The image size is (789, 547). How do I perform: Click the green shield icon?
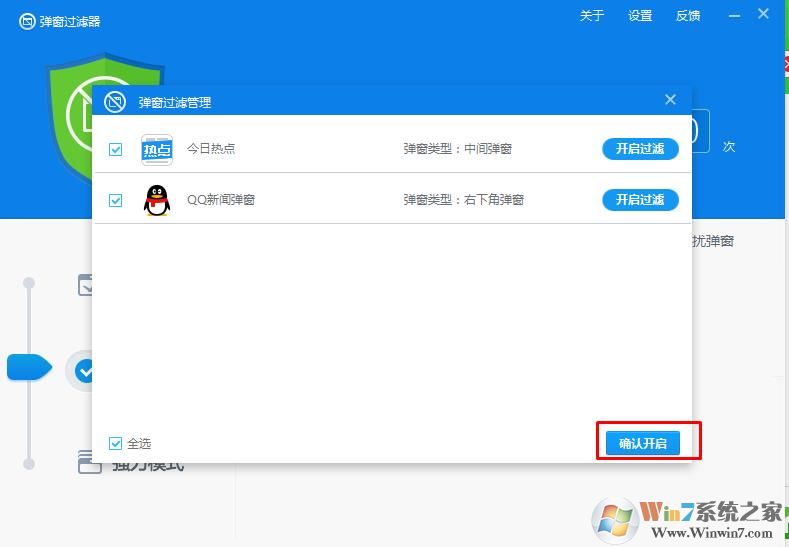[70, 118]
